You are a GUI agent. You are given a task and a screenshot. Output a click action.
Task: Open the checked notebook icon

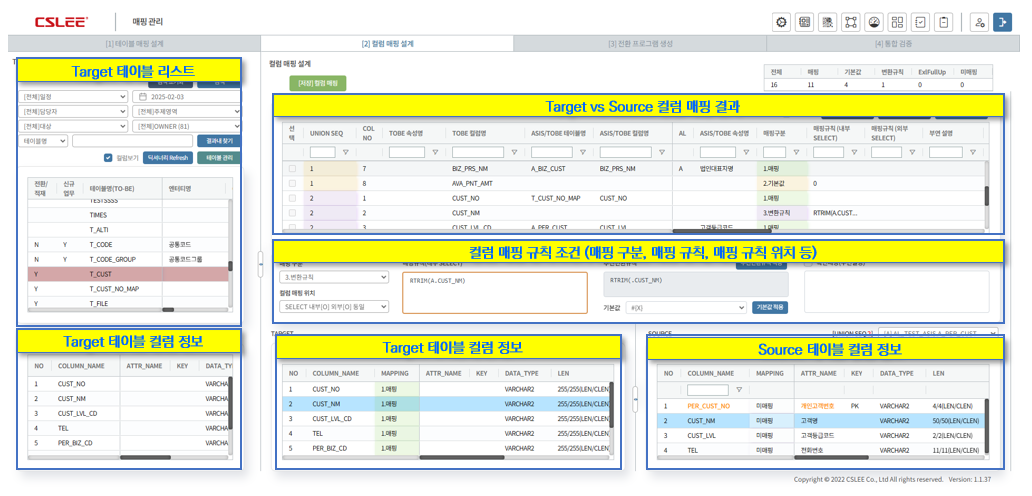(x=921, y=22)
